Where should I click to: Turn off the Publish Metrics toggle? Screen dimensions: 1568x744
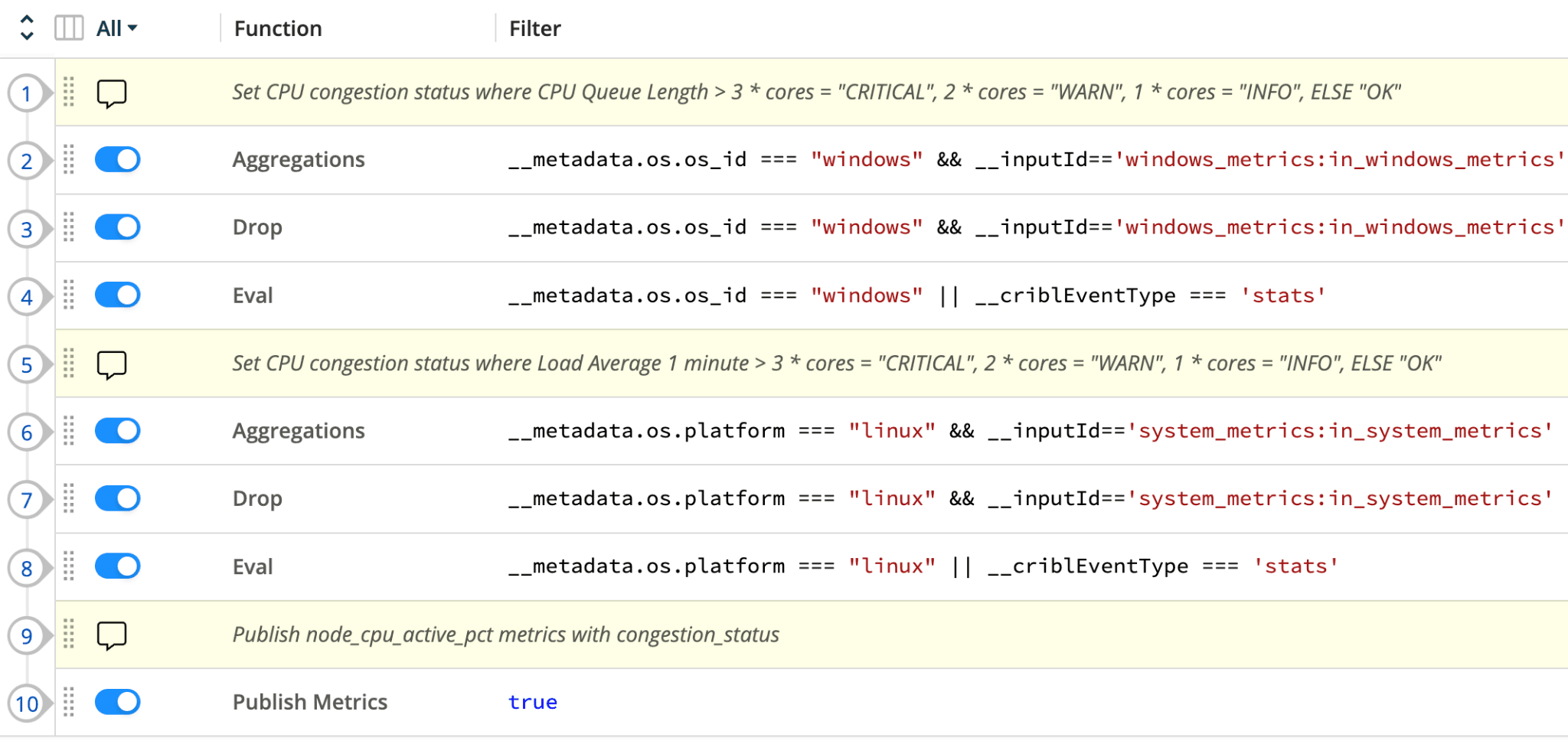coord(118,702)
